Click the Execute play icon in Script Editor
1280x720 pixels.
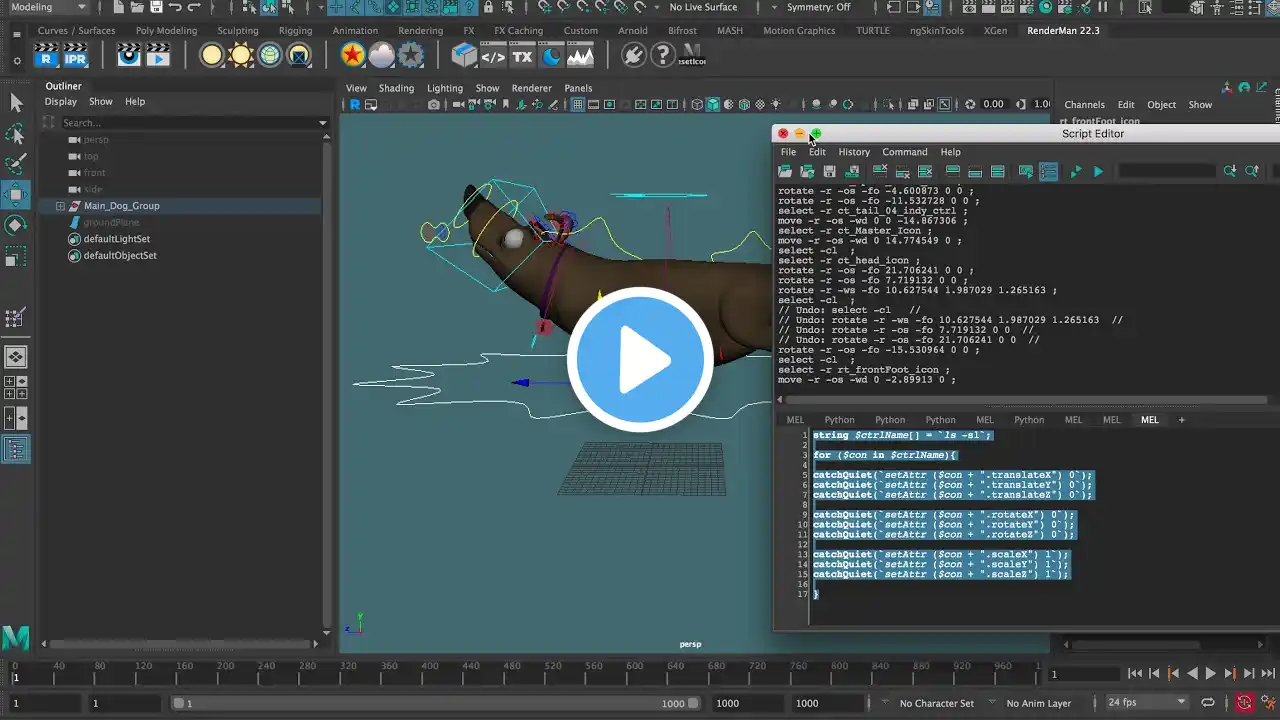coord(1098,172)
